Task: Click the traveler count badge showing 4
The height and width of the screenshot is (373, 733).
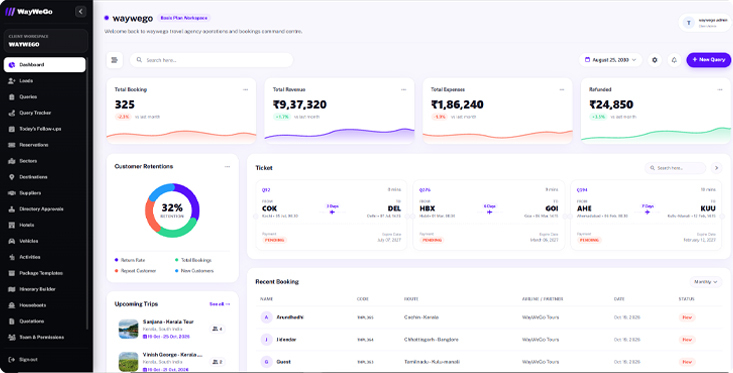Action: pyautogui.click(x=217, y=329)
